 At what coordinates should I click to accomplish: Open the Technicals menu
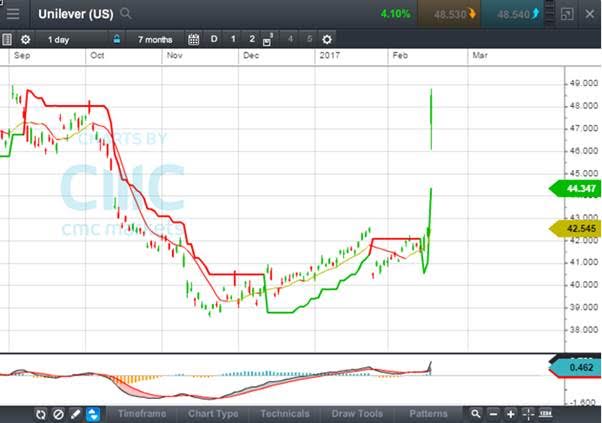285,414
